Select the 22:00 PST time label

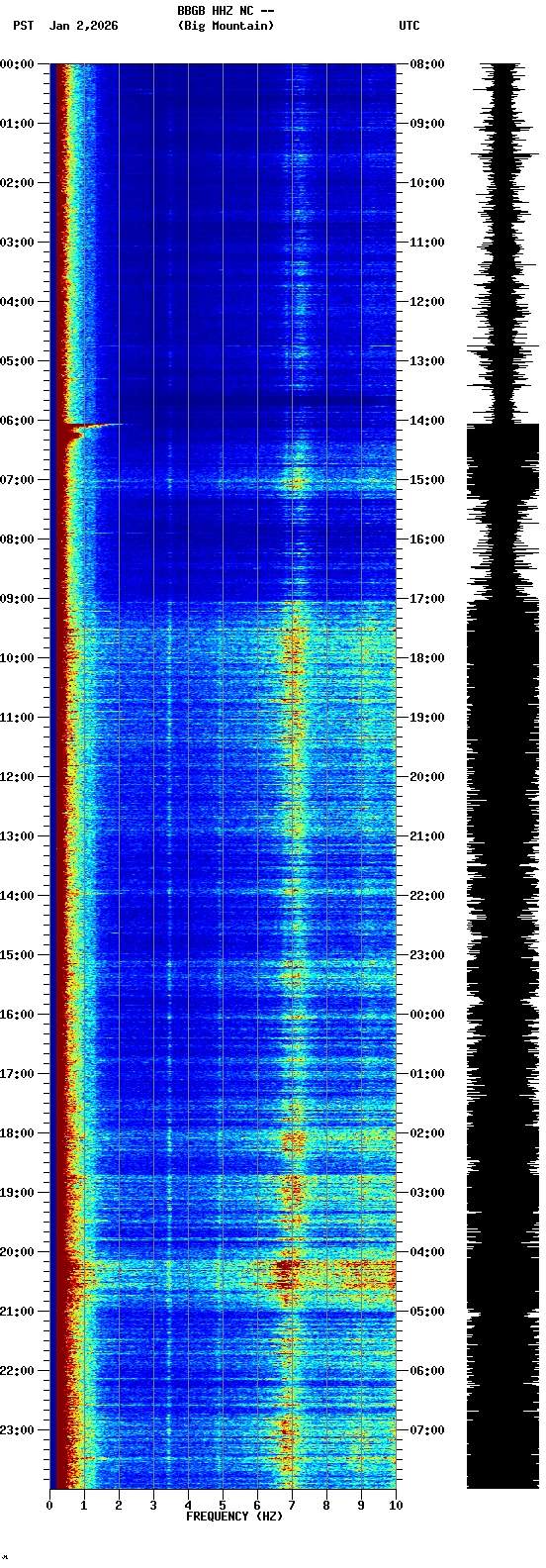17,1371
